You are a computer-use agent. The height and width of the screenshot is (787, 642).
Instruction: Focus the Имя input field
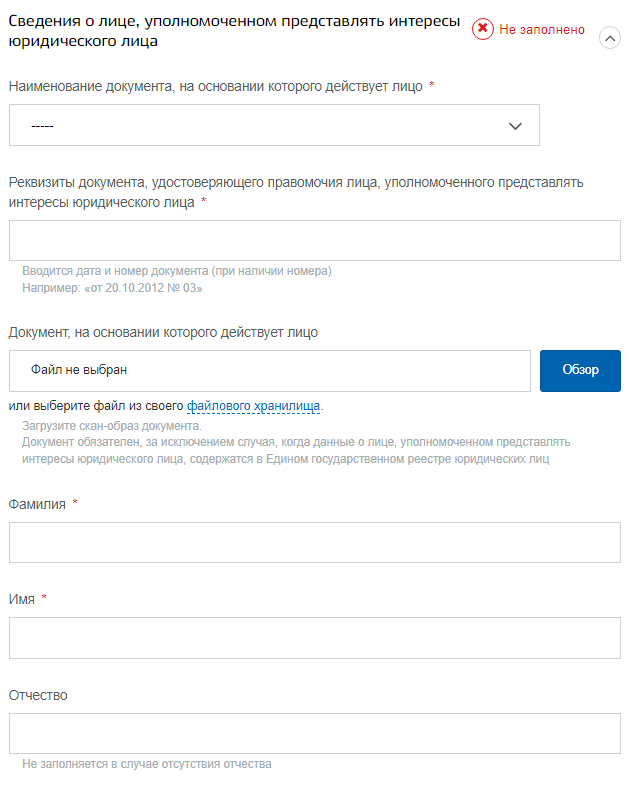315,638
